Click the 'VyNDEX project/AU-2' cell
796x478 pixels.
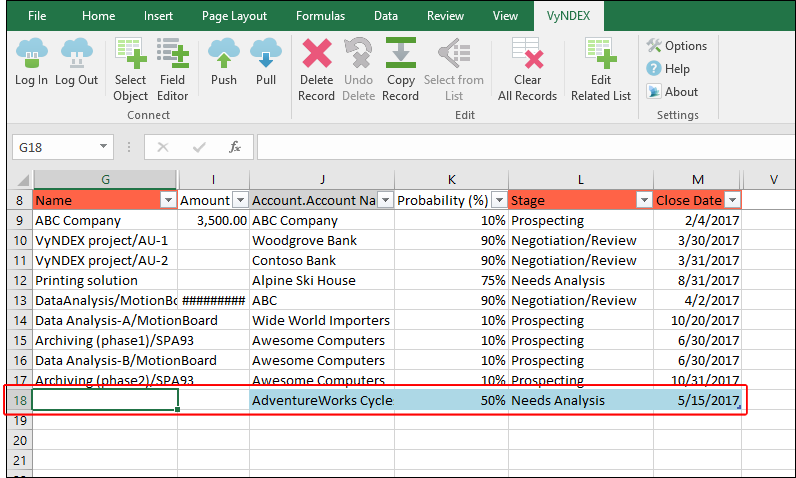point(105,261)
